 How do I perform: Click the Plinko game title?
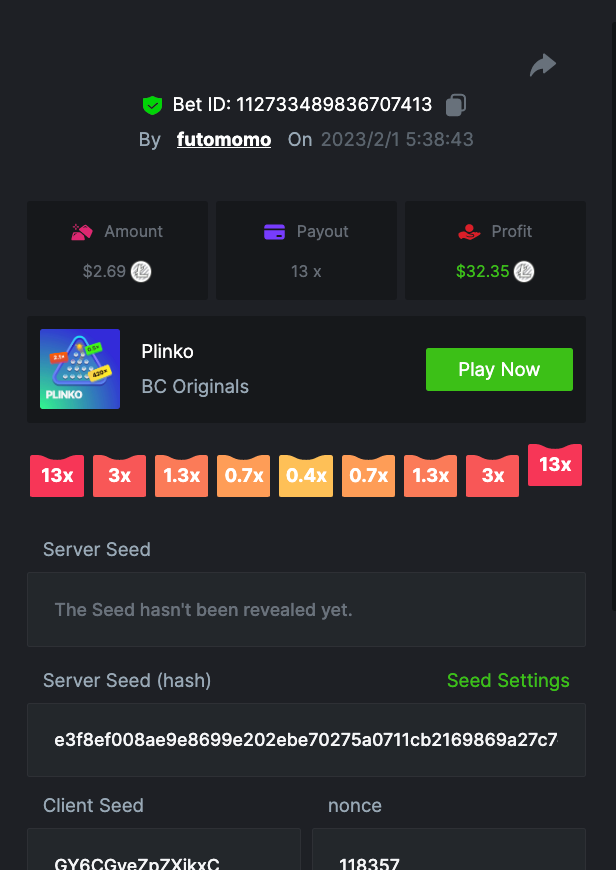pos(168,352)
